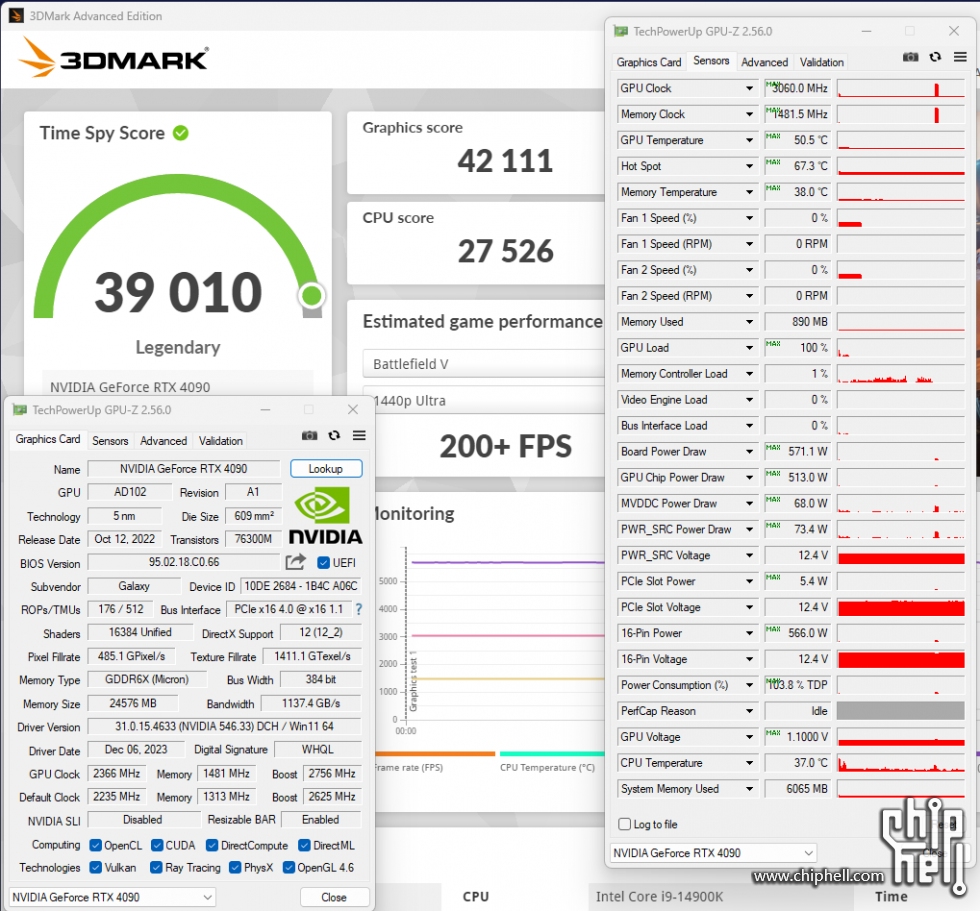Image resolution: width=980 pixels, height=911 pixels.
Task: Toggle the PhysX checkbox
Action: point(235,867)
